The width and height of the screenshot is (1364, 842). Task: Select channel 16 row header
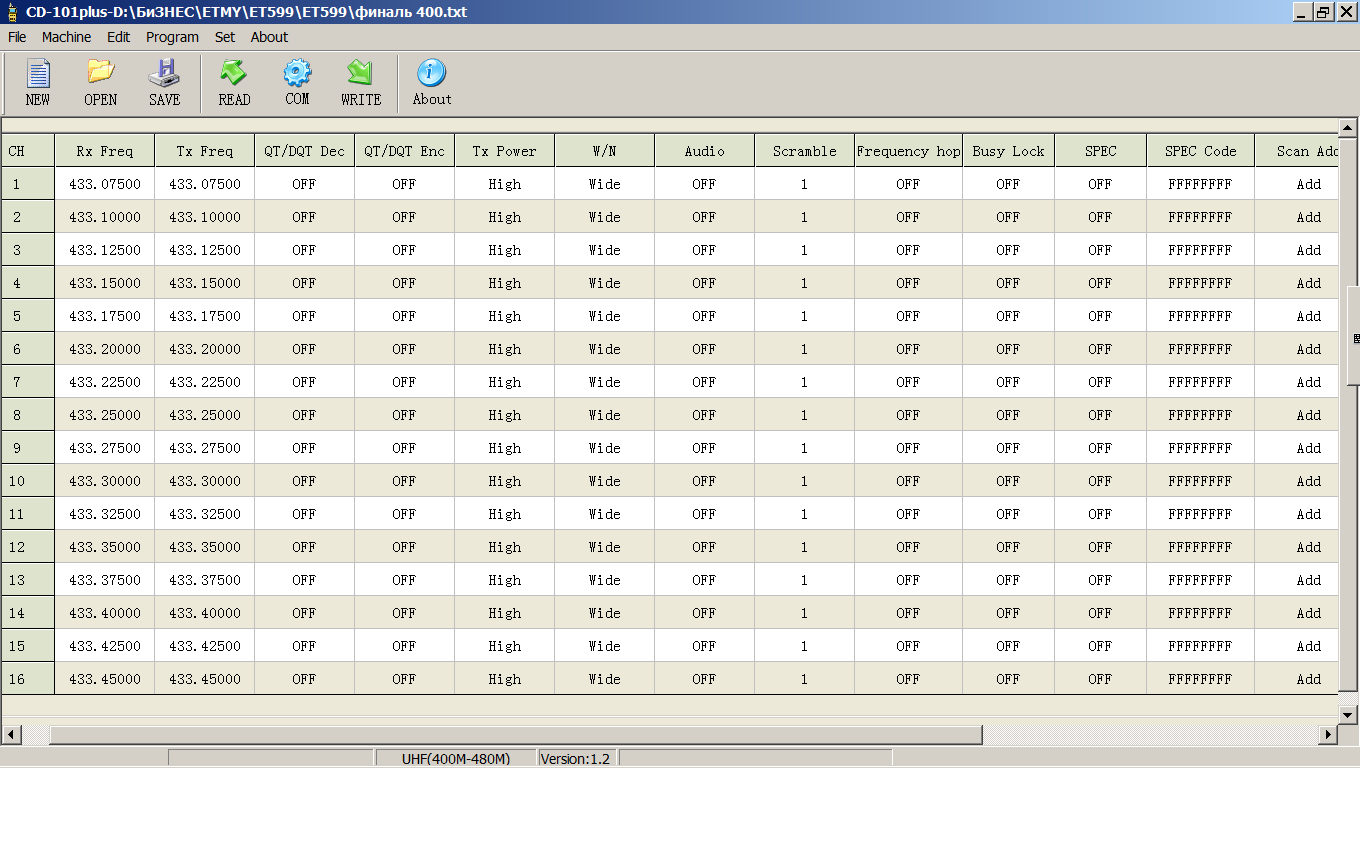pyautogui.click(x=28, y=679)
